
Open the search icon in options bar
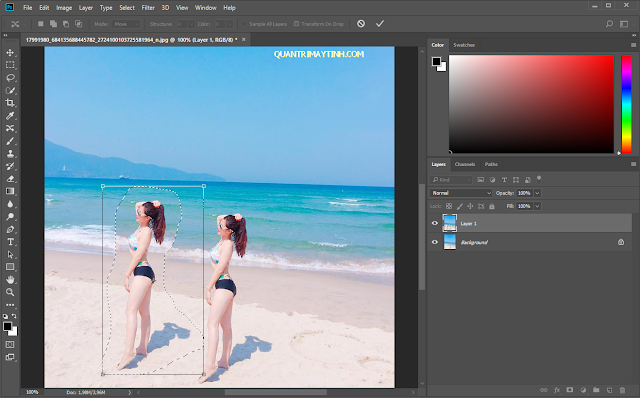609,24
